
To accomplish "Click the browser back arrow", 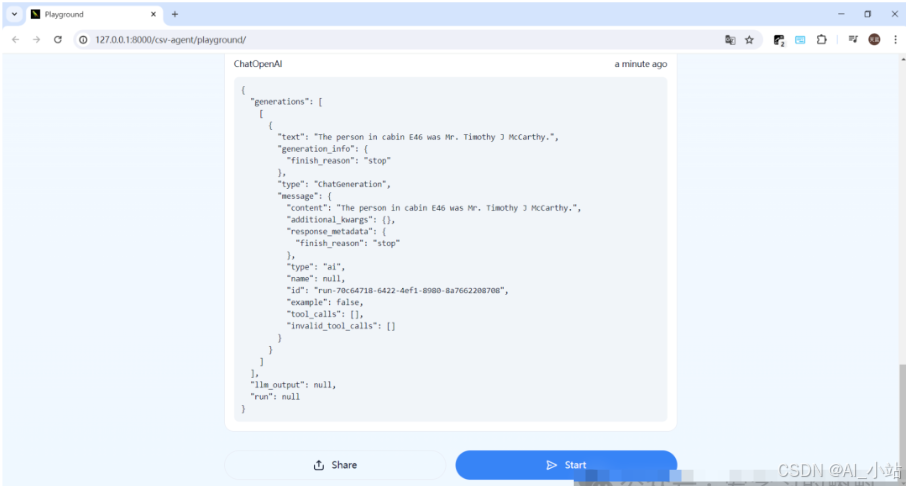I will (15, 39).
